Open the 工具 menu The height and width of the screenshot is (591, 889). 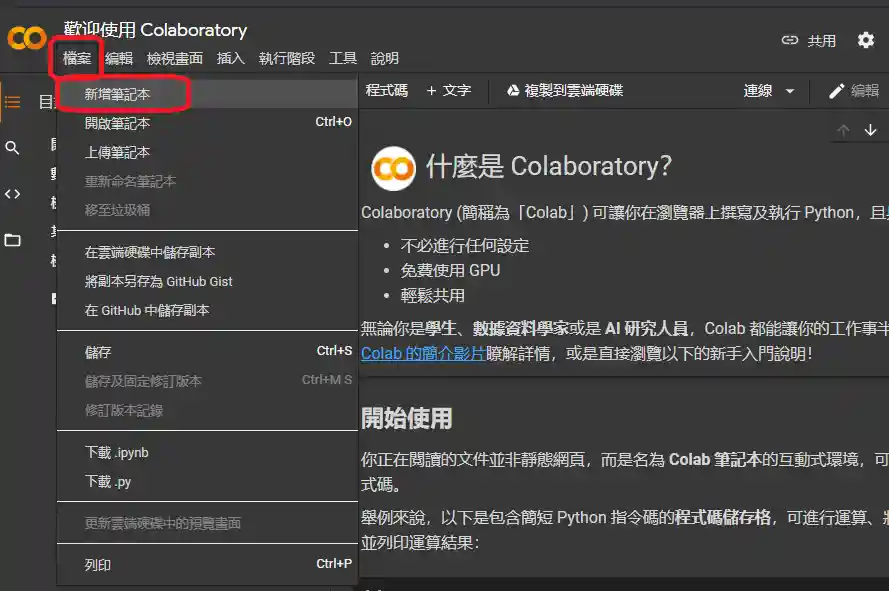[x=343, y=58]
